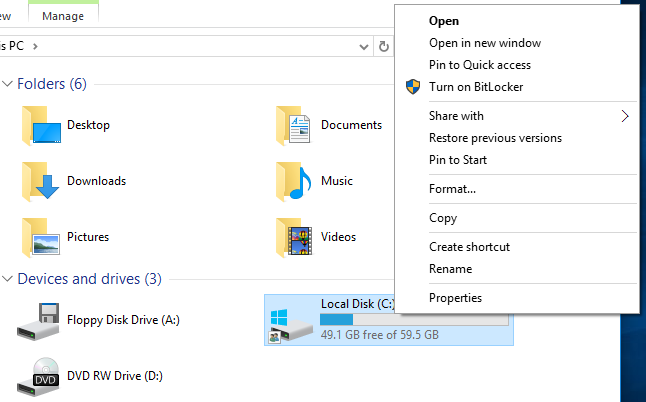Screen dimensions: 646x402
Task: Click the Local Disk (C:) drive icon
Action: tap(290, 325)
